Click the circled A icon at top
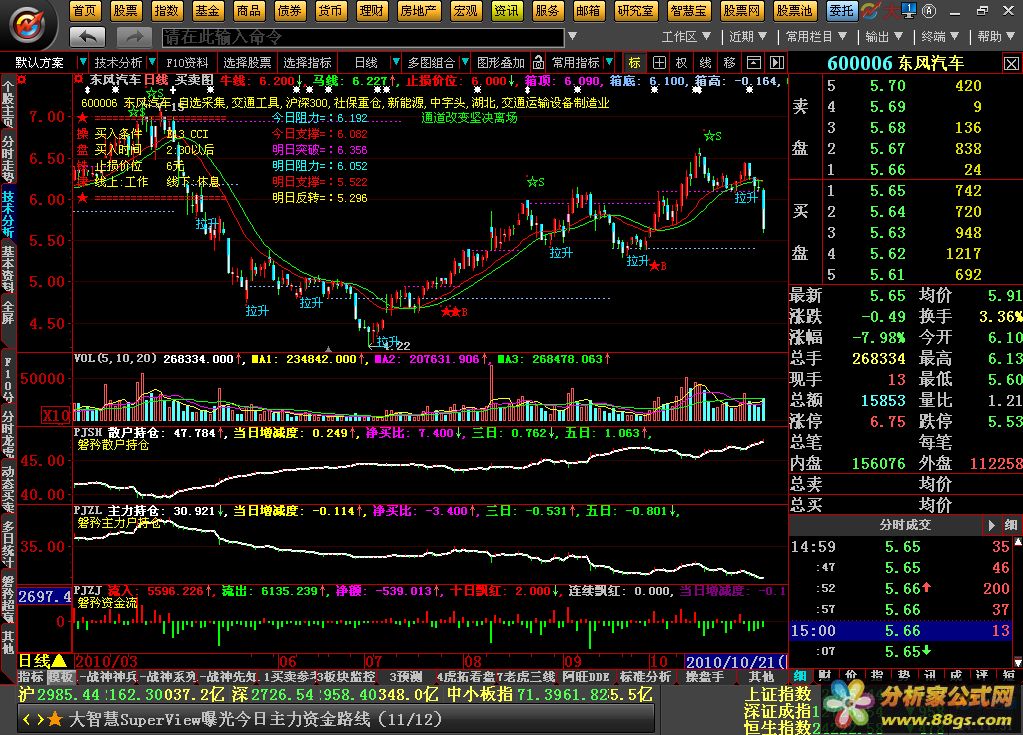The height and width of the screenshot is (735, 1023). coord(929,10)
